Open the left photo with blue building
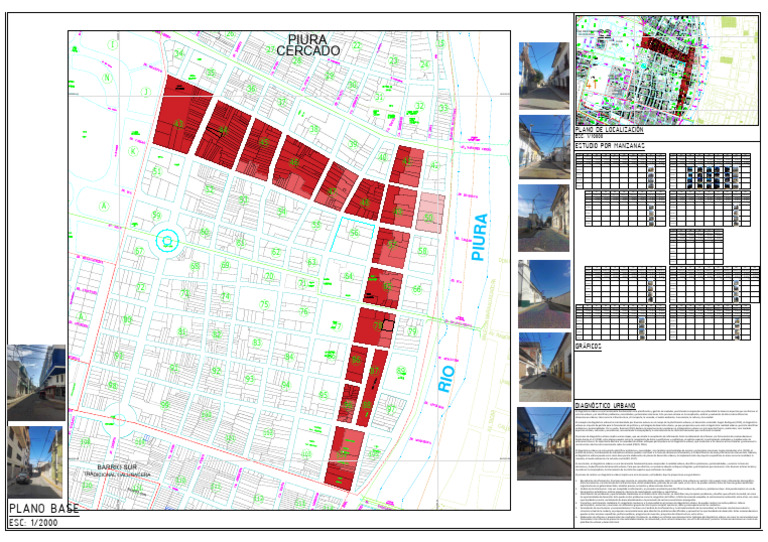The image size is (768, 542). coord(36,382)
